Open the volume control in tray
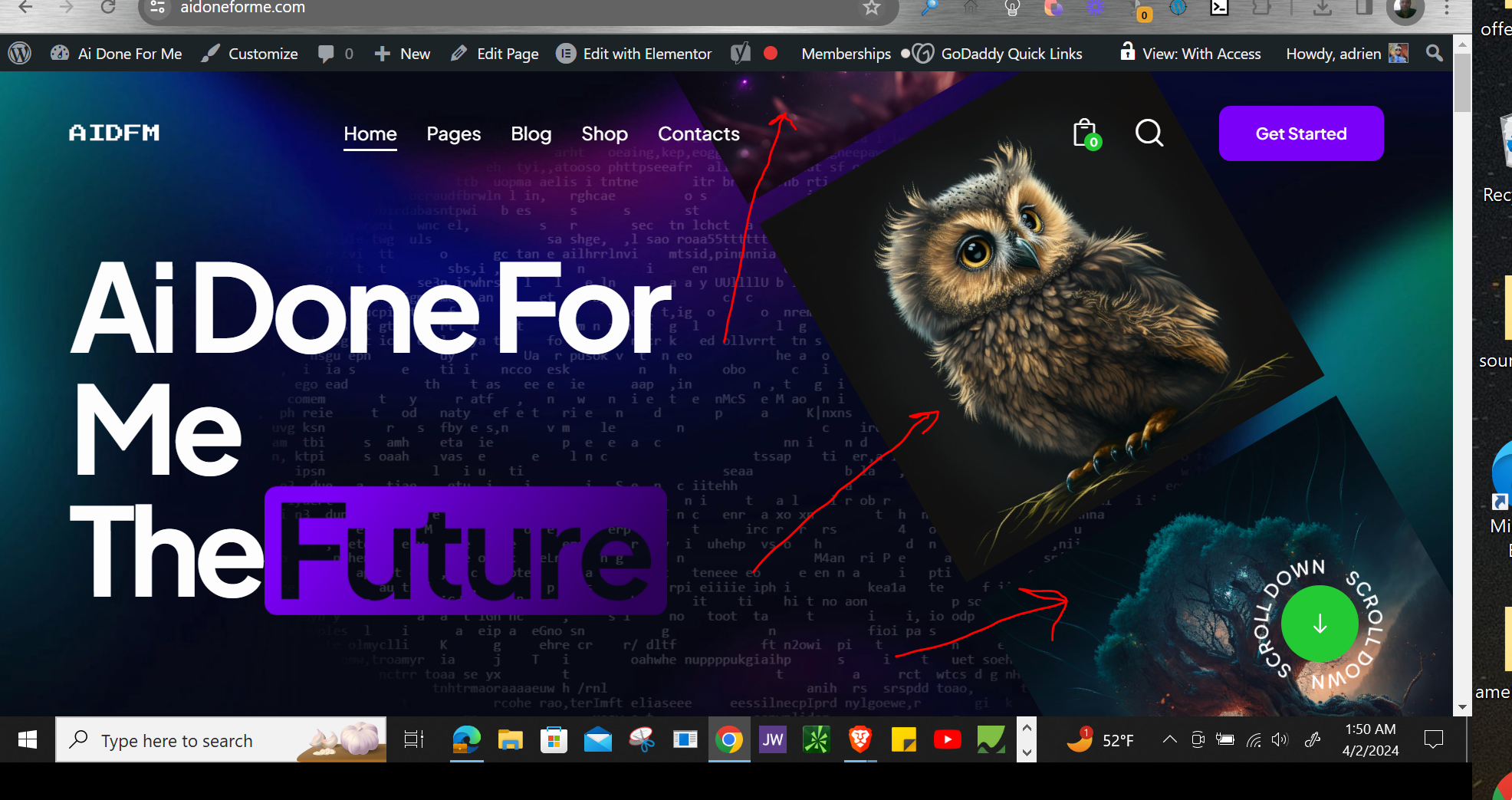Image resolution: width=1512 pixels, height=800 pixels. coord(1280,739)
